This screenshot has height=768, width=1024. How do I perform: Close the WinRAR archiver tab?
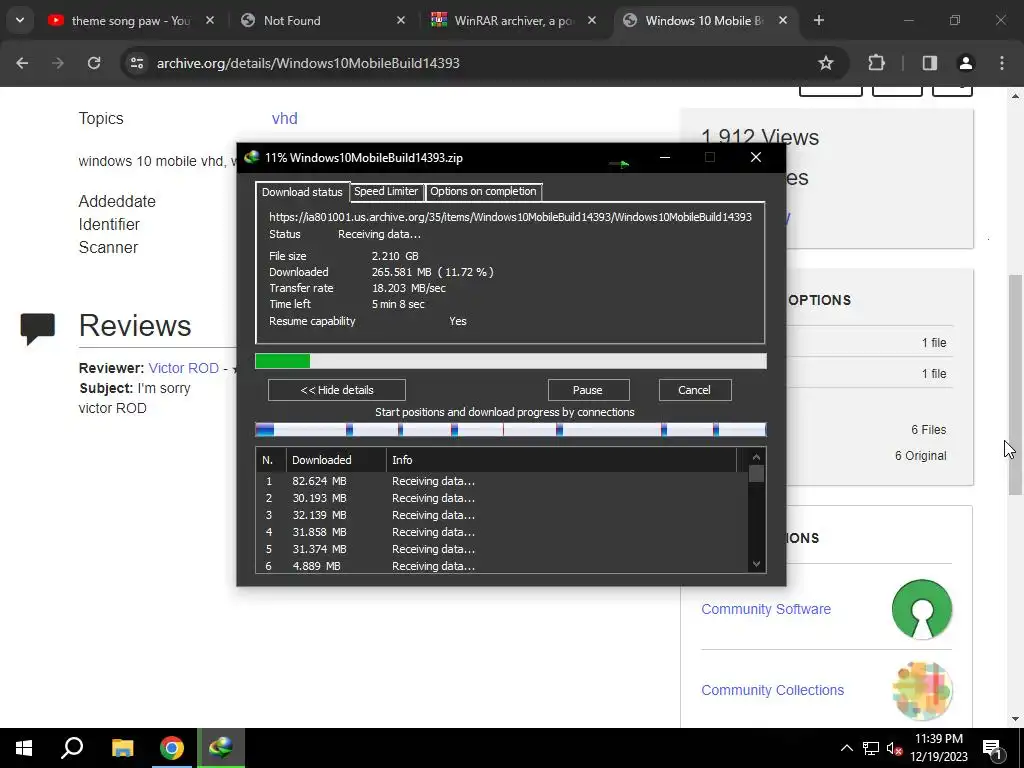coord(592,20)
